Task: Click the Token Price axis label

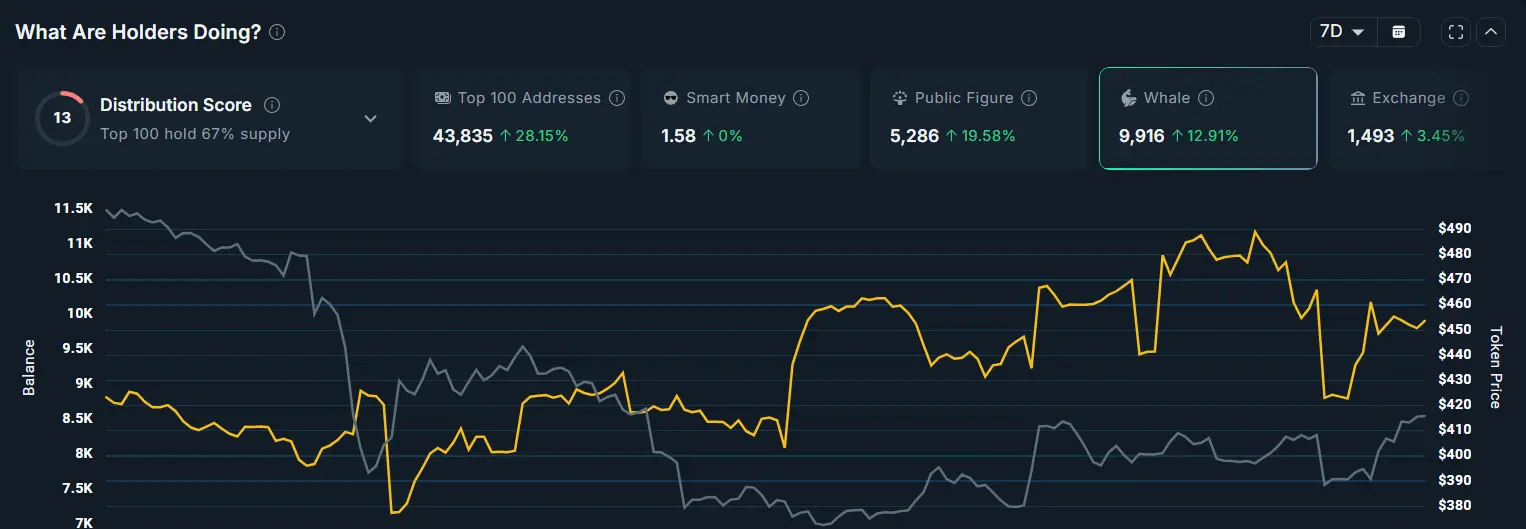Action: (1496, 367)
